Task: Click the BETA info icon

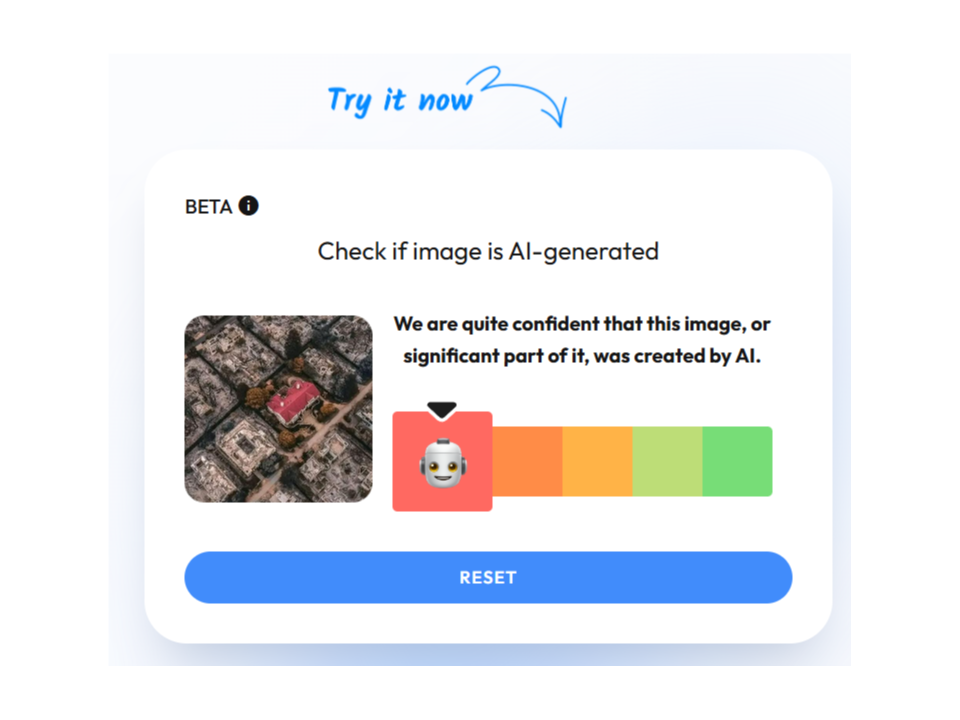Action: [x=248, y=206]
